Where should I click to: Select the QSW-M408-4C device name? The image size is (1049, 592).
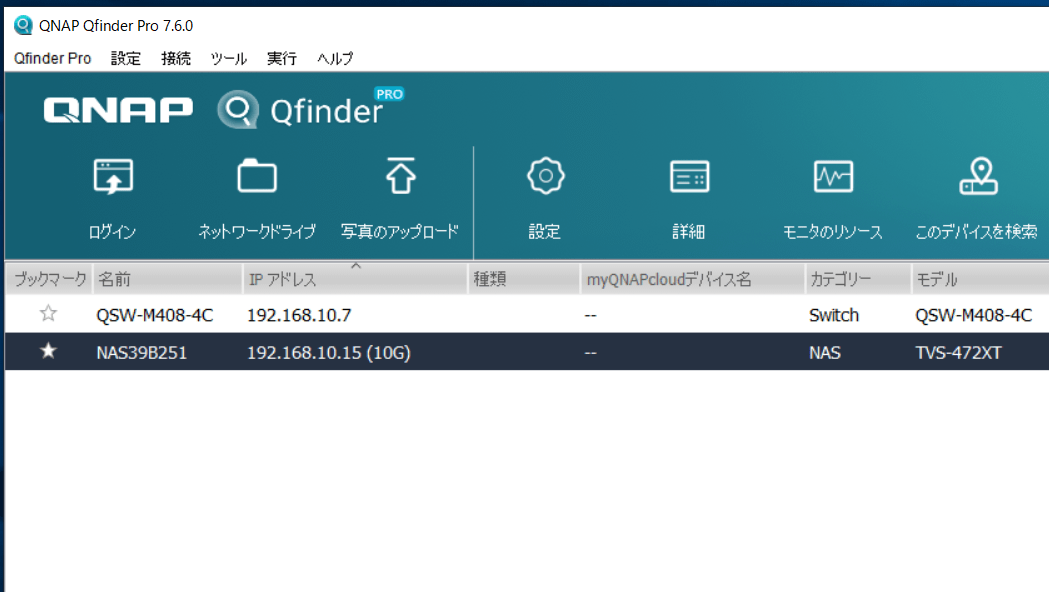[155, 315]
